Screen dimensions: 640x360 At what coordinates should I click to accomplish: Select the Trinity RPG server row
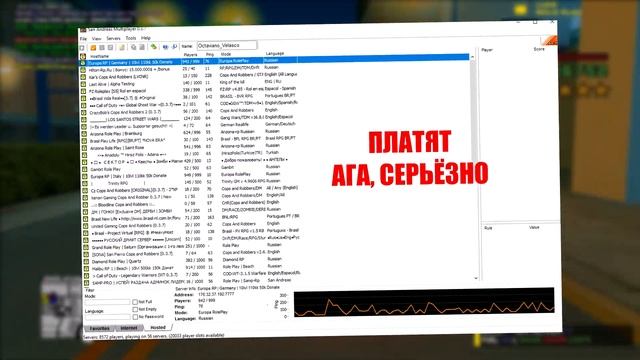118,183
